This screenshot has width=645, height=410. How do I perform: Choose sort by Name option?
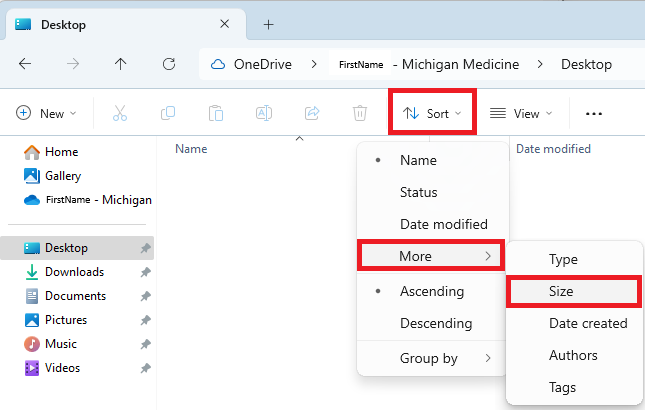418,160
